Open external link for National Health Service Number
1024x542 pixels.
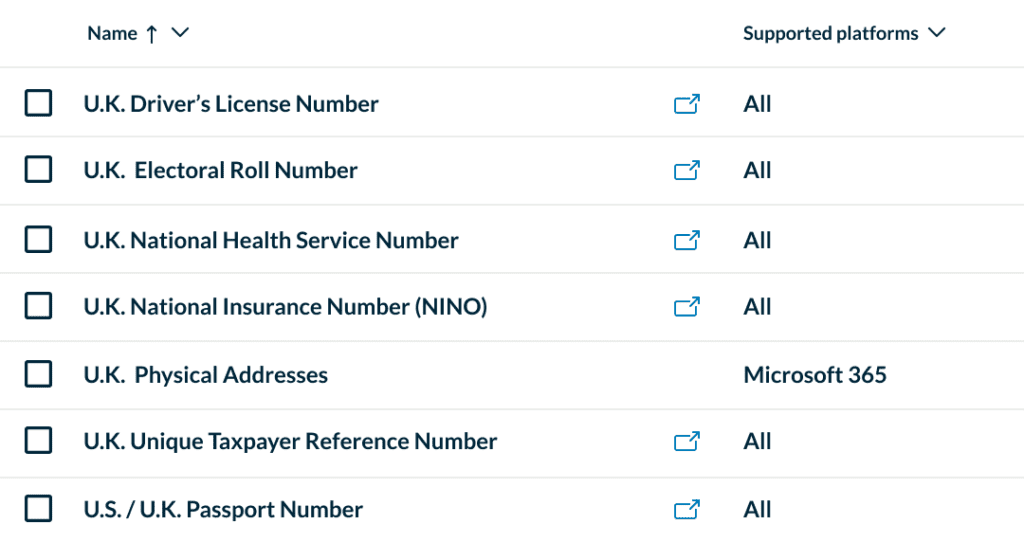[x=686, y=241]
